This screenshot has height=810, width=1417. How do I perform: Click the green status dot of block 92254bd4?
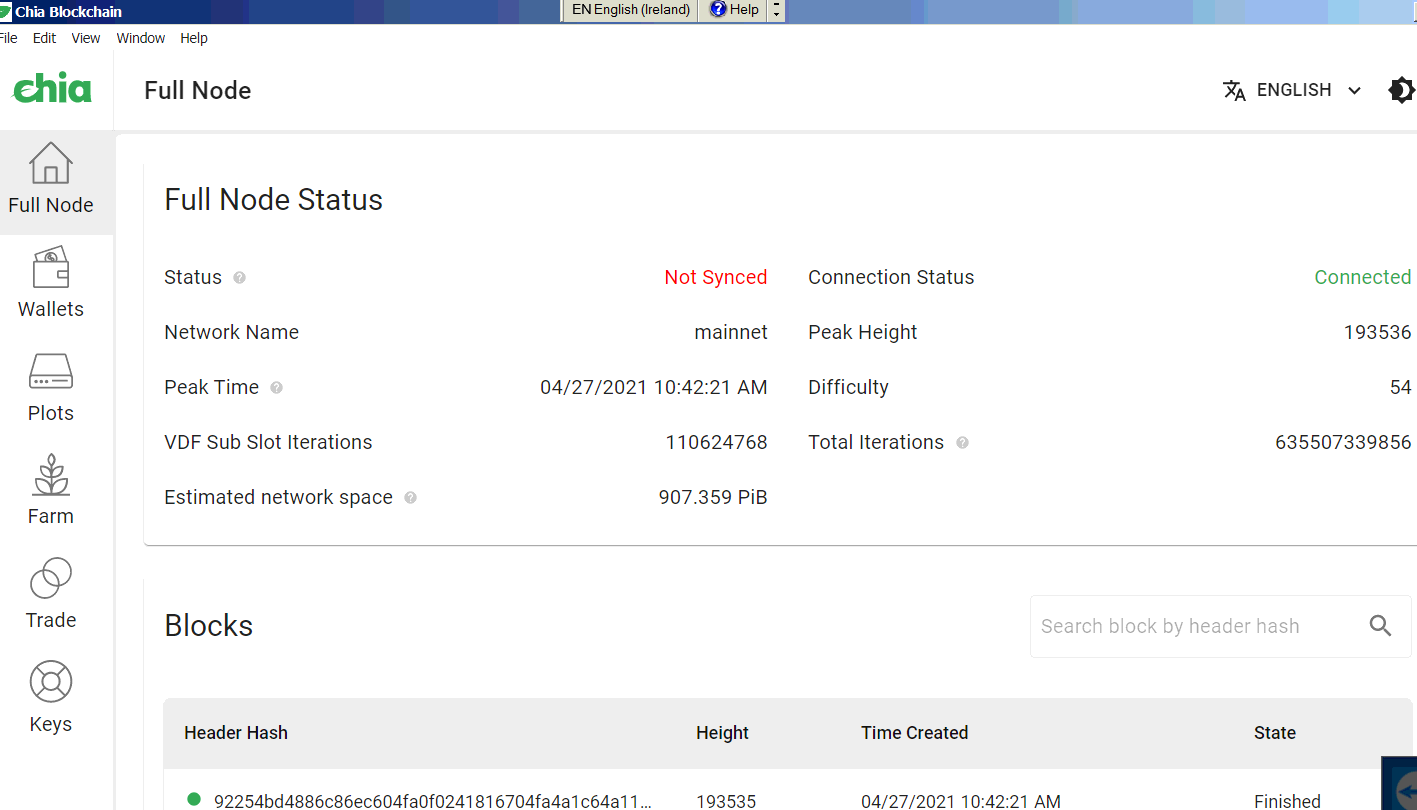pos(194,799)
